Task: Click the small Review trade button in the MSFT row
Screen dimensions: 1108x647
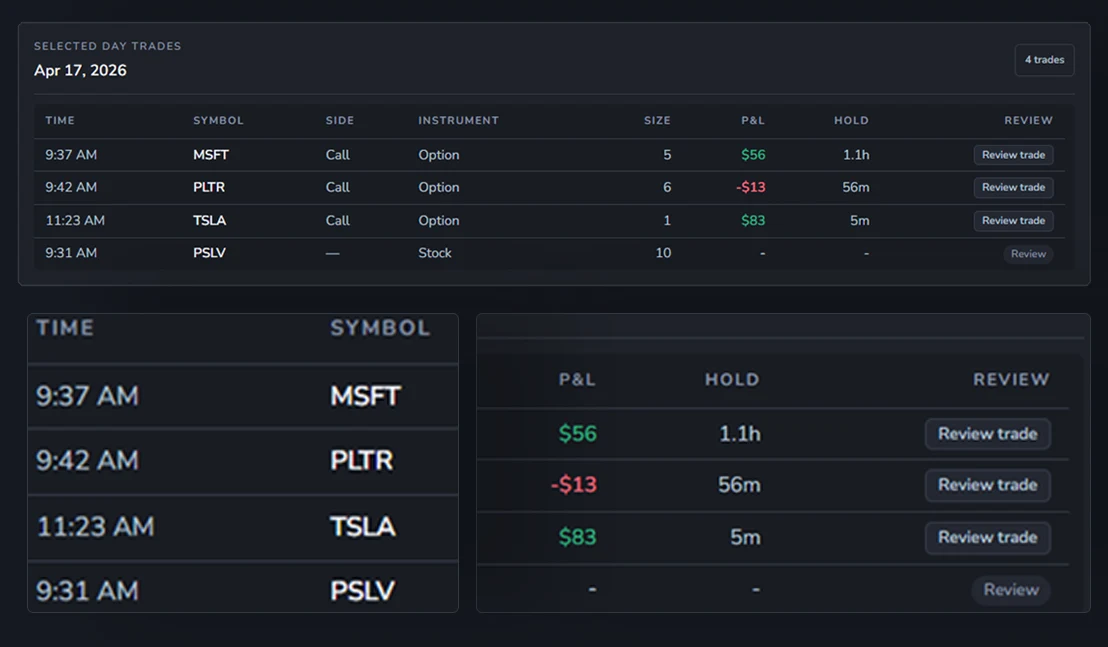Action: point(1013,155)
